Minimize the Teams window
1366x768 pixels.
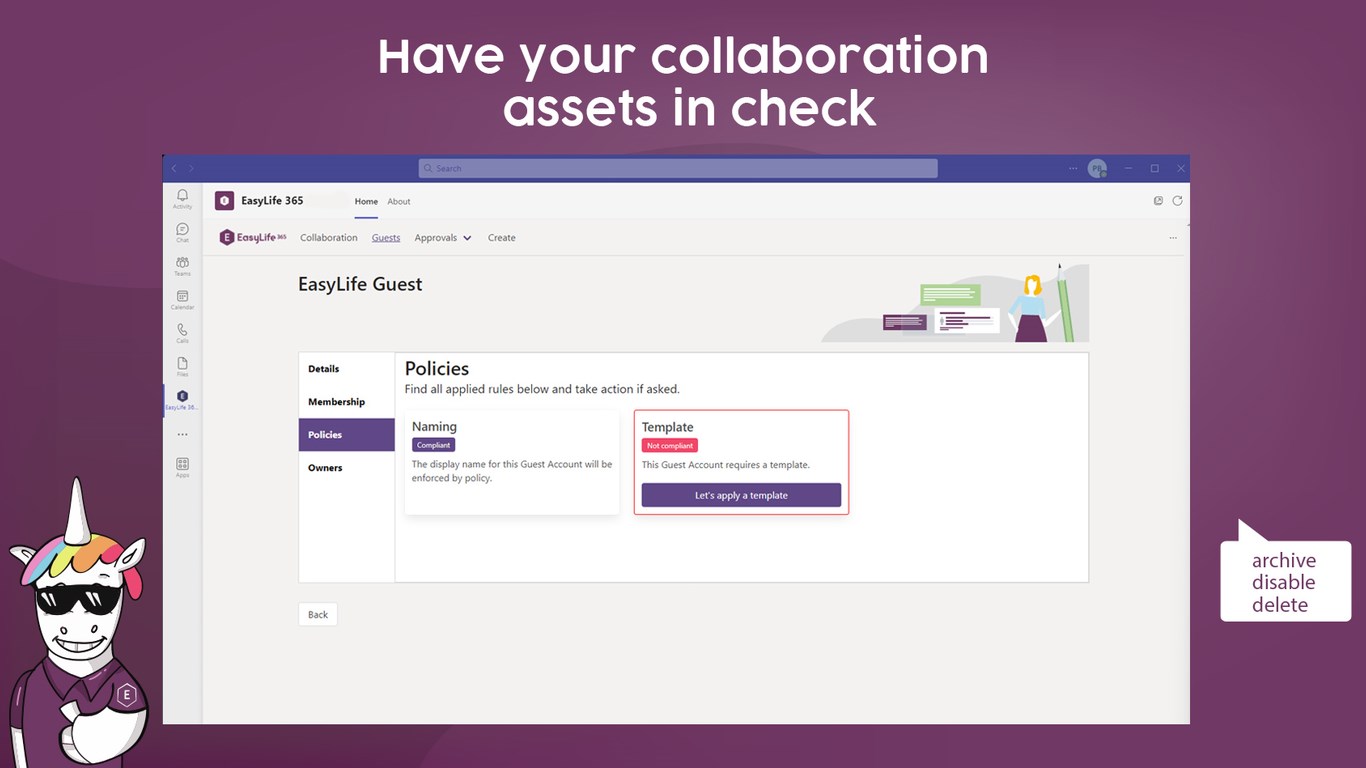(1128, 168)
